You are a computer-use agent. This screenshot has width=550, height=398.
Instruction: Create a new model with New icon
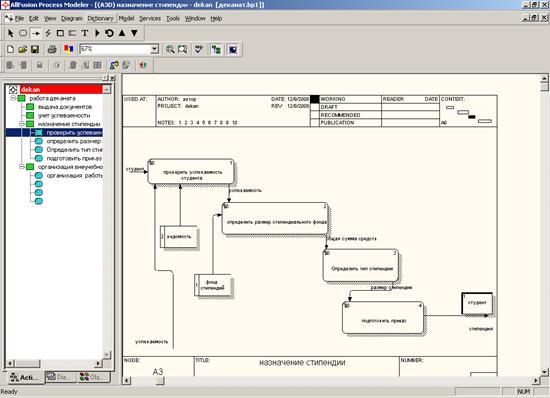click(11, 49)
